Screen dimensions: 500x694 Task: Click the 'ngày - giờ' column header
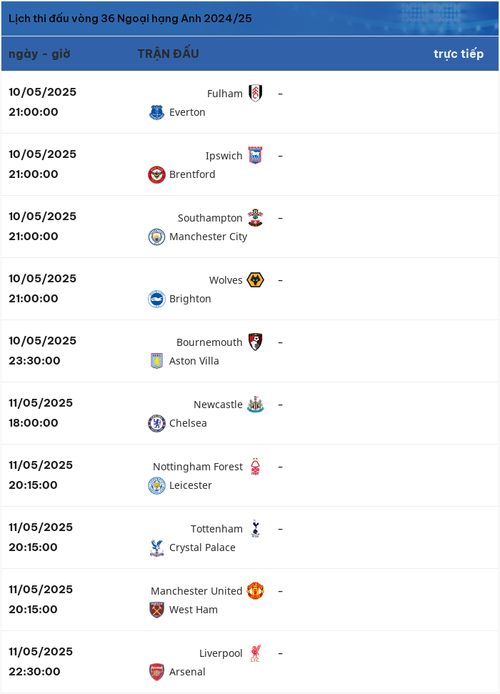pos(39,54)
